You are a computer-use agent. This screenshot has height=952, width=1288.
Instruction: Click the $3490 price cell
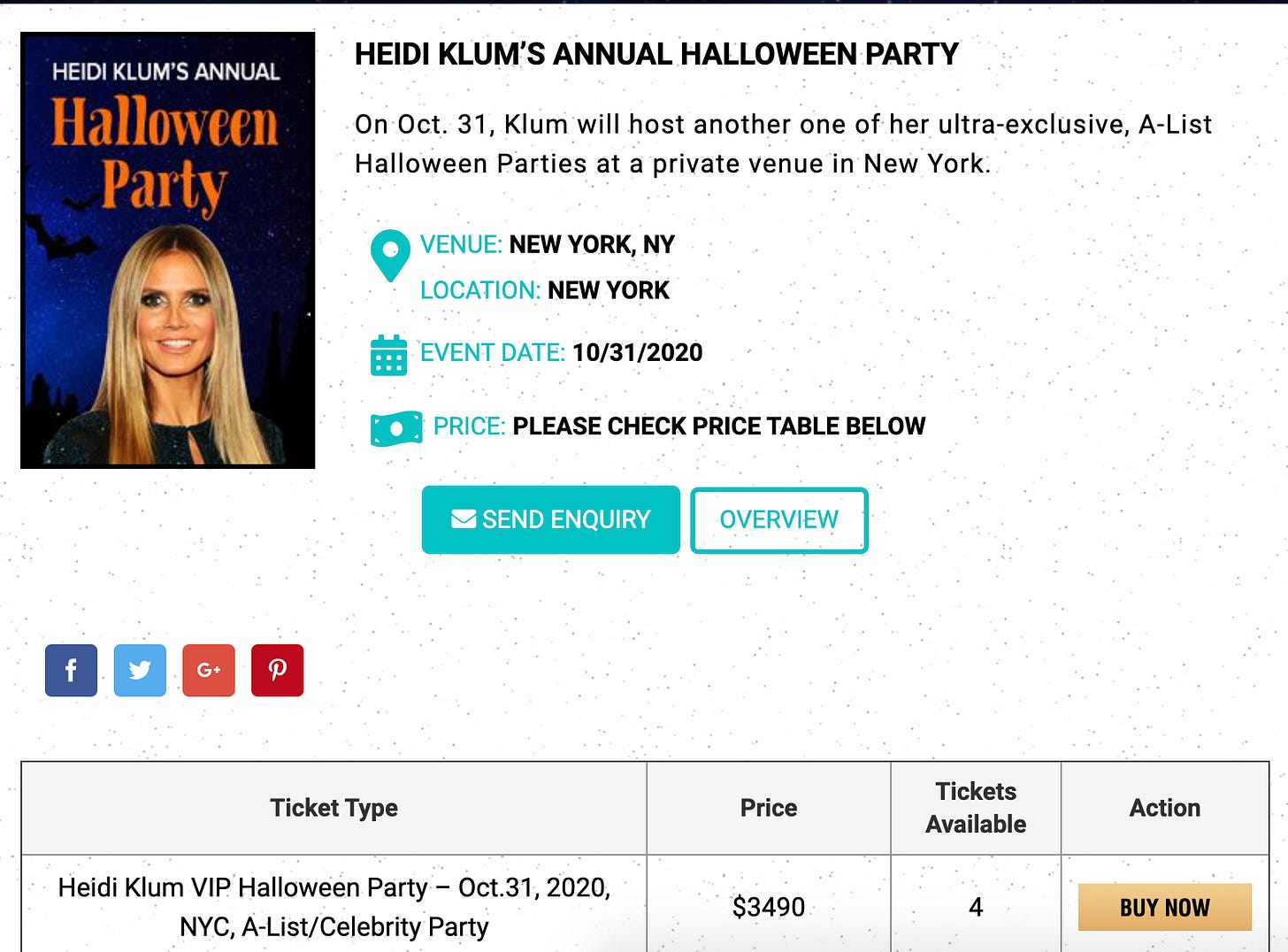(768, 907)
